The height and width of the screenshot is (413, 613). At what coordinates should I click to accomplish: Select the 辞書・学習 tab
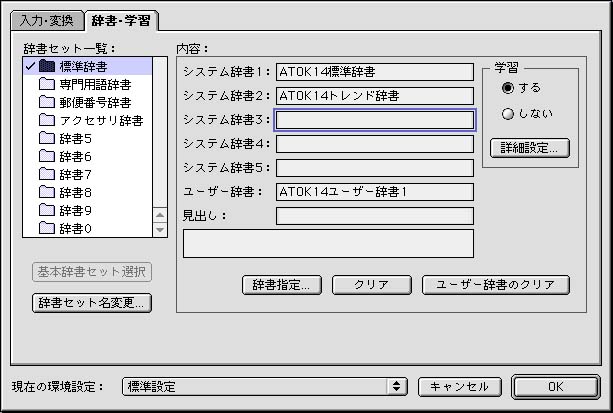point(121,20)
